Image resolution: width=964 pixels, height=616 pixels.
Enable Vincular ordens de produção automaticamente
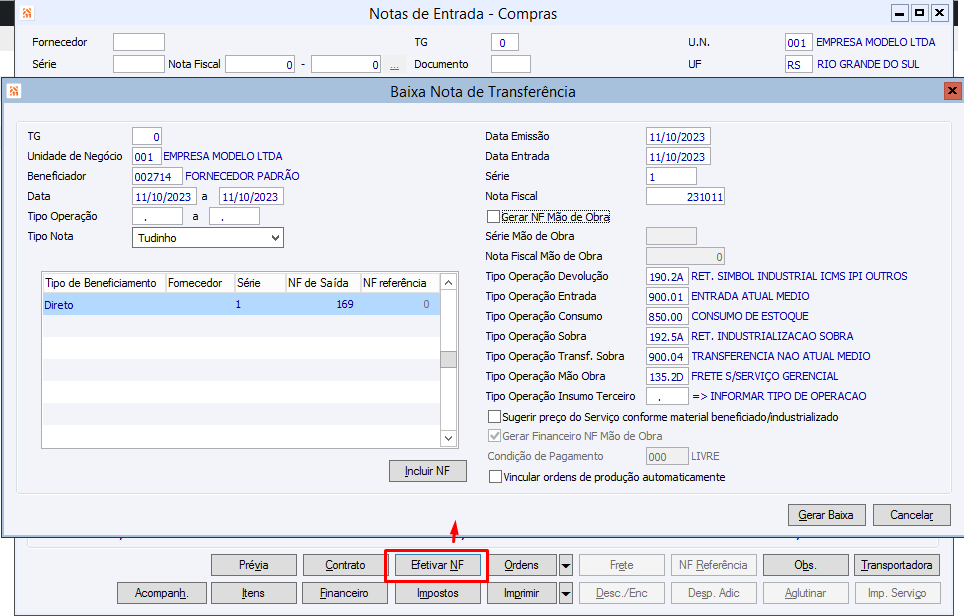[495, 477]
